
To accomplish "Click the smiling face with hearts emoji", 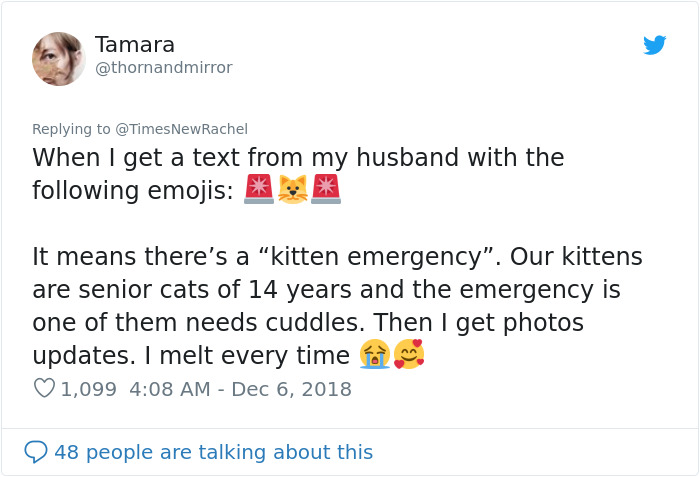I will (x=408, y=354).
